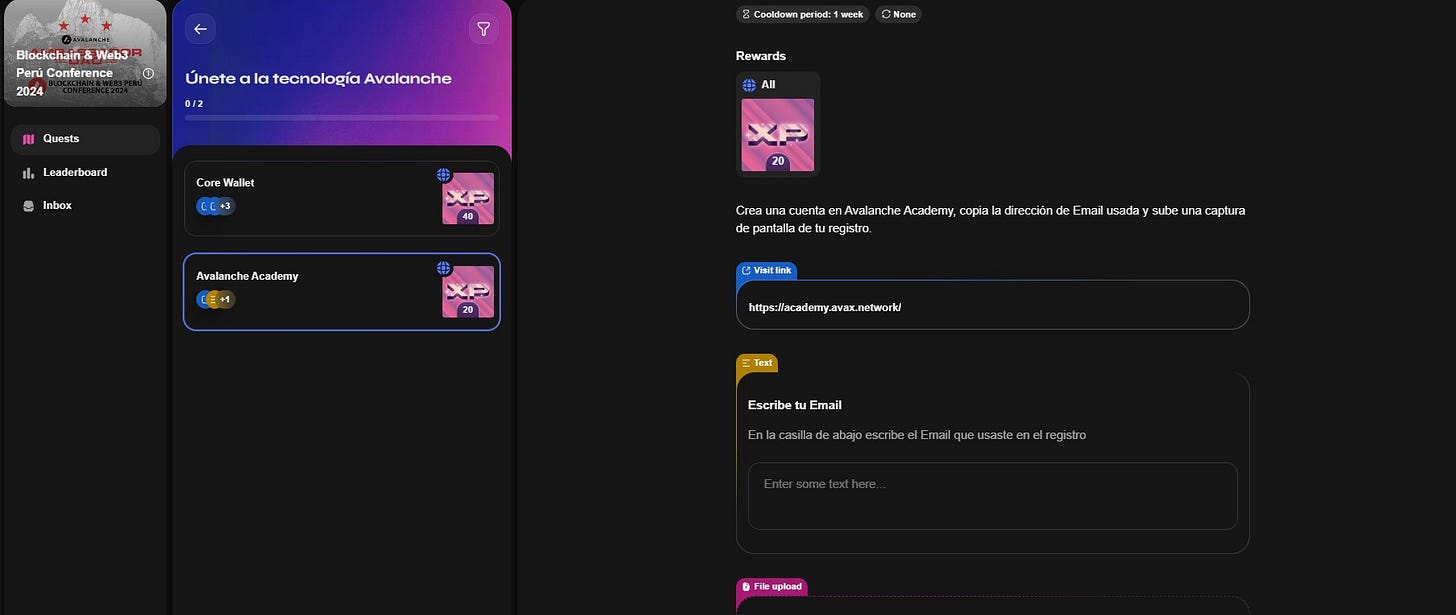Image resolution: width=1456 pixels, height=615 pixels.
Task: Select the Core Wallet quest card
Action: 342,198
